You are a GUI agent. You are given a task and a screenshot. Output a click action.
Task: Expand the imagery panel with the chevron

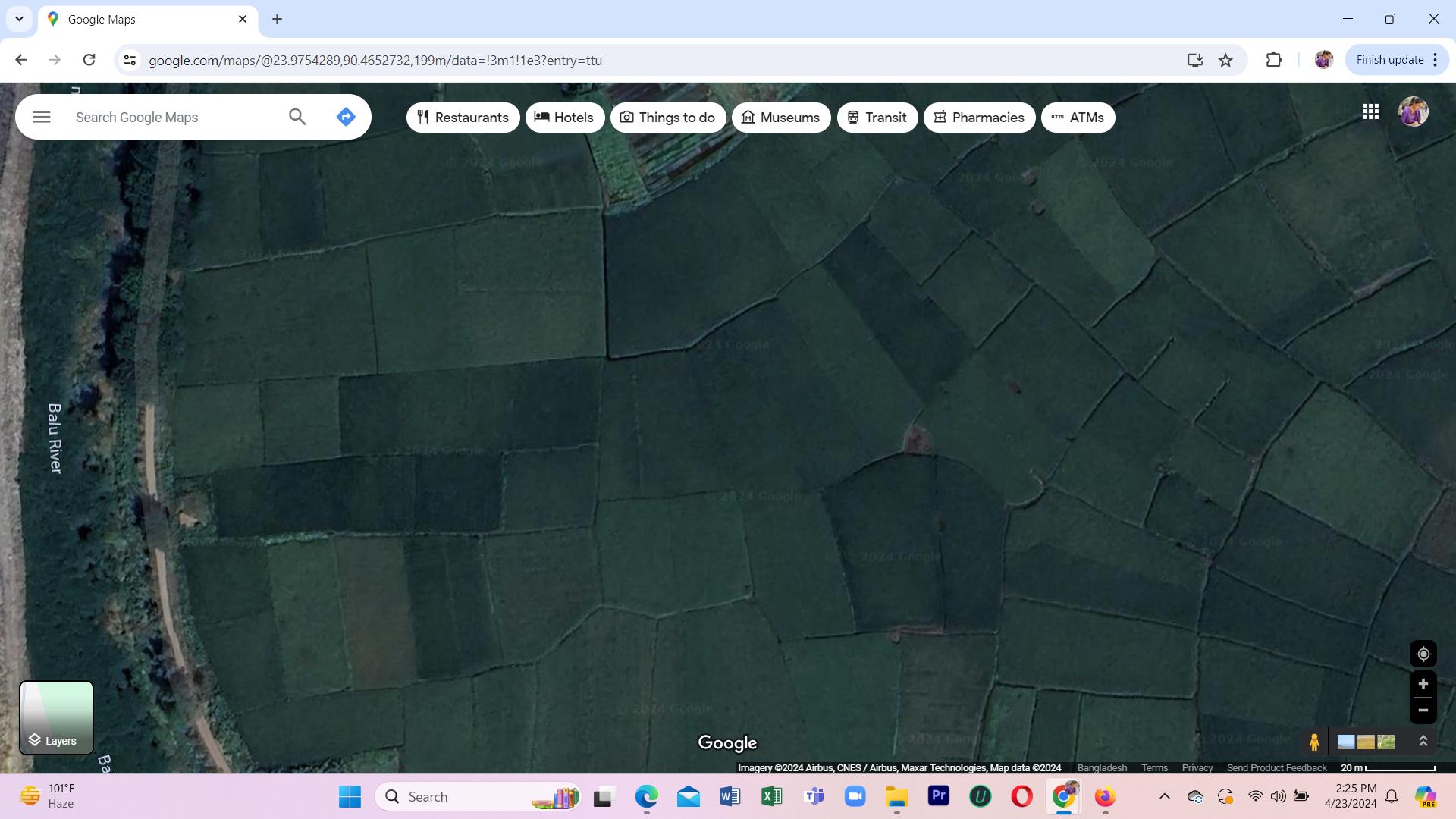1423,742
